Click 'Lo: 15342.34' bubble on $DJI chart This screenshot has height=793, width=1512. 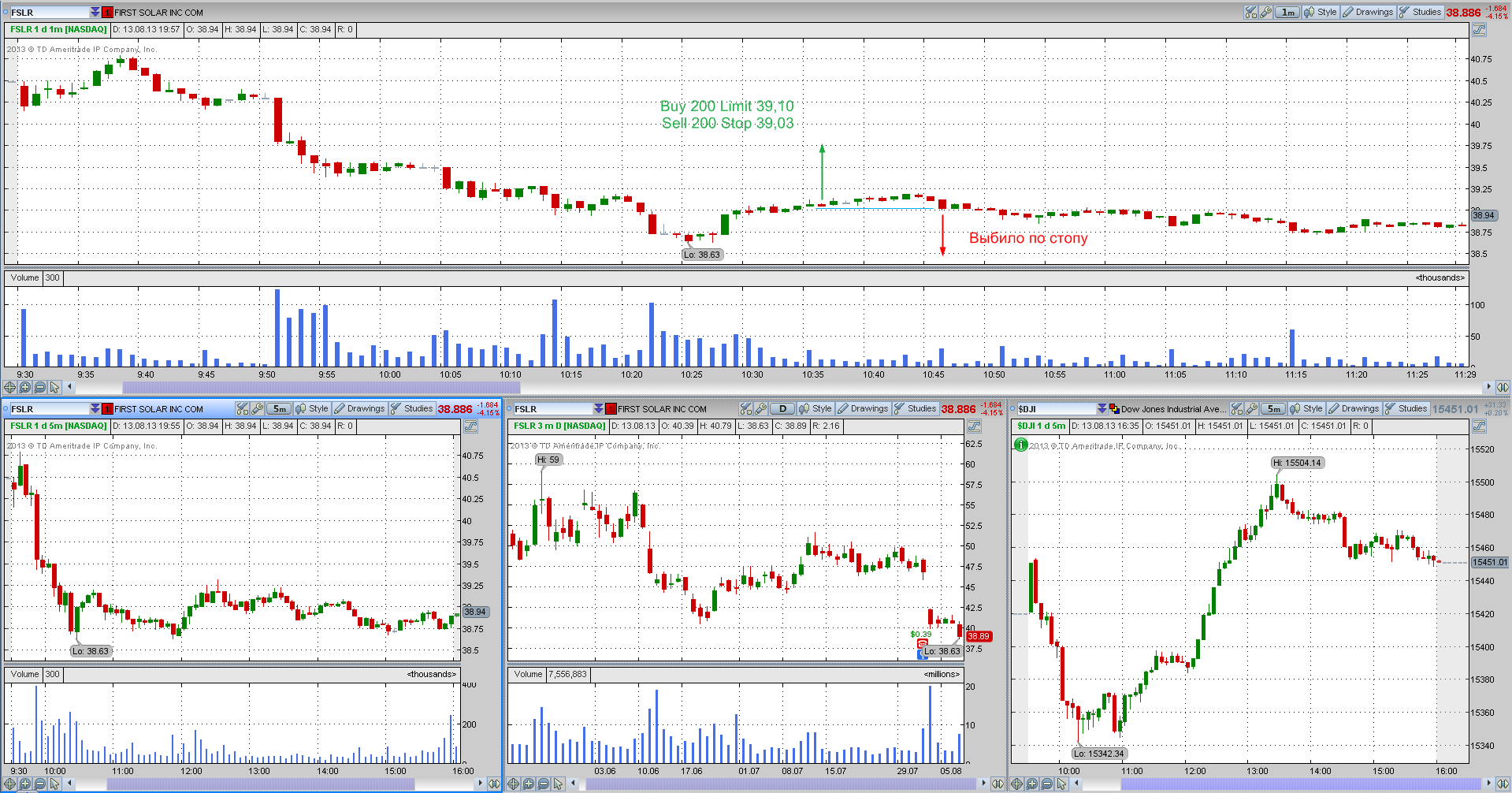[1098, 754]
